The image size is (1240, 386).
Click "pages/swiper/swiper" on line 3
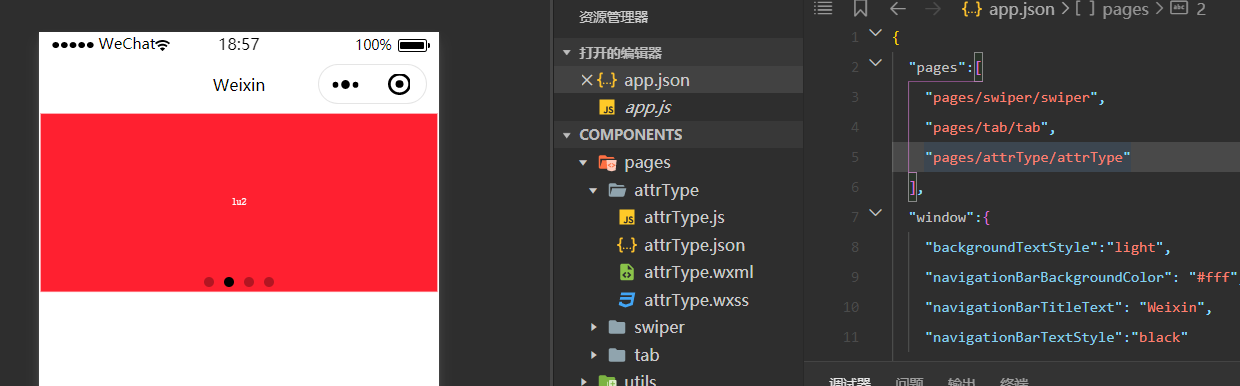(x=1013, y=98)
